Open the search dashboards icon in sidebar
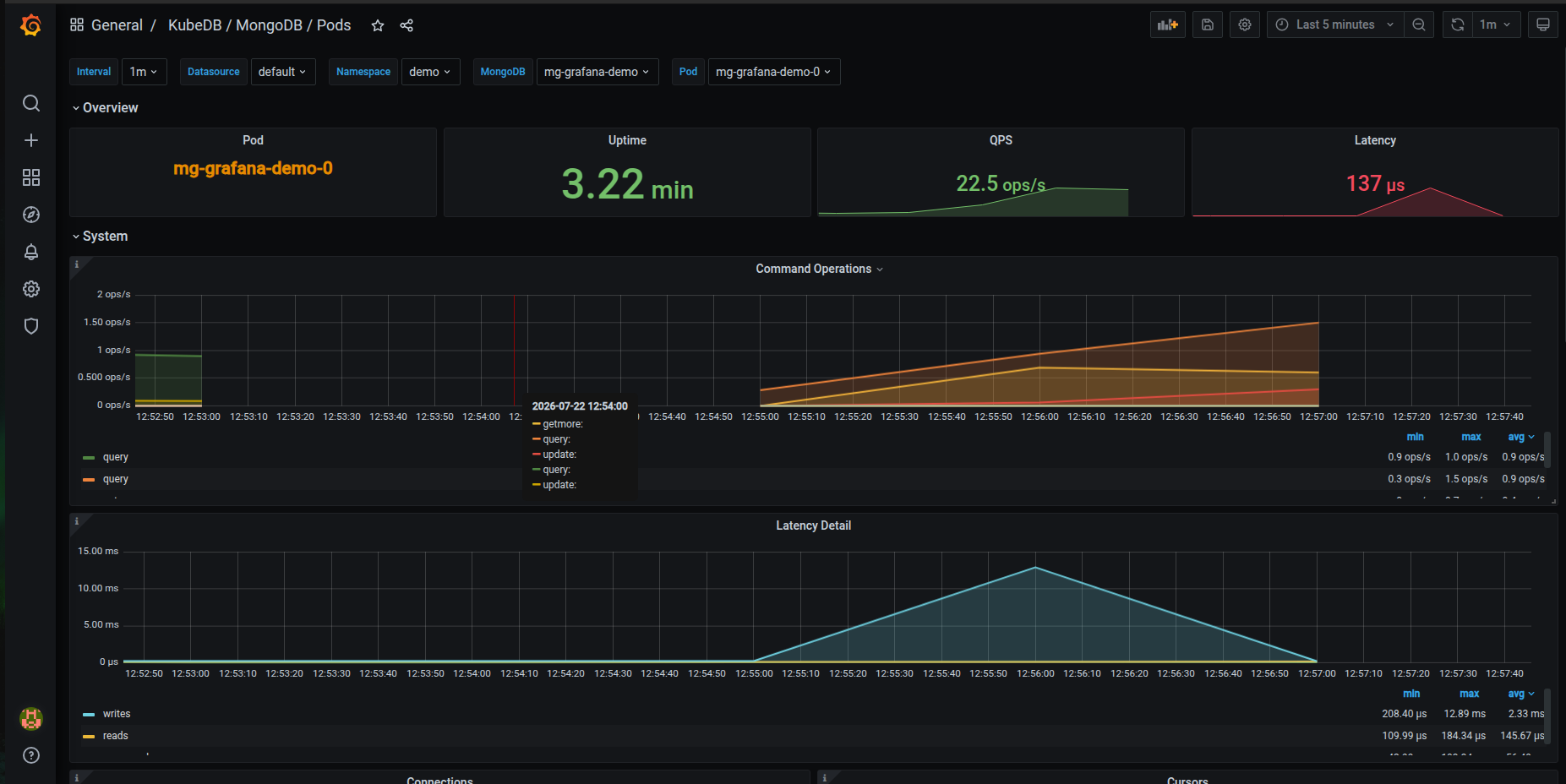Image resolution: width=1566 pixels, height=784 pixels. (31, 103)
